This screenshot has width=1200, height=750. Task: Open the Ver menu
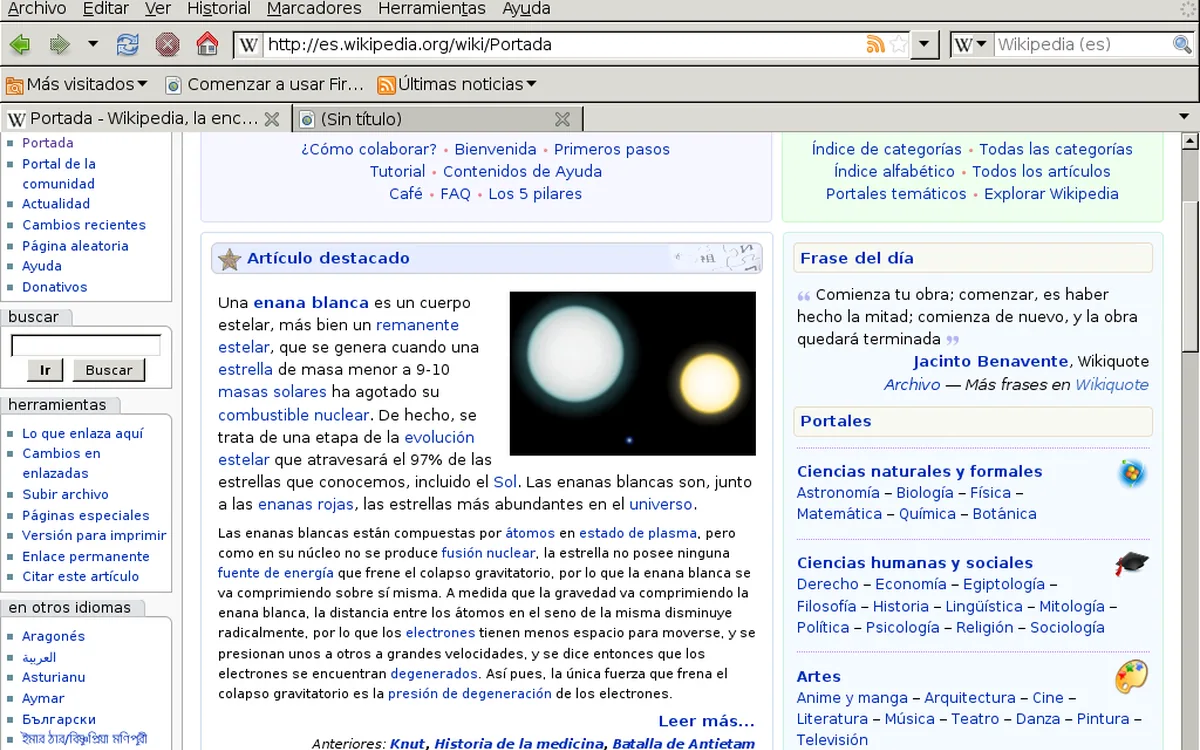pos(157,9)
